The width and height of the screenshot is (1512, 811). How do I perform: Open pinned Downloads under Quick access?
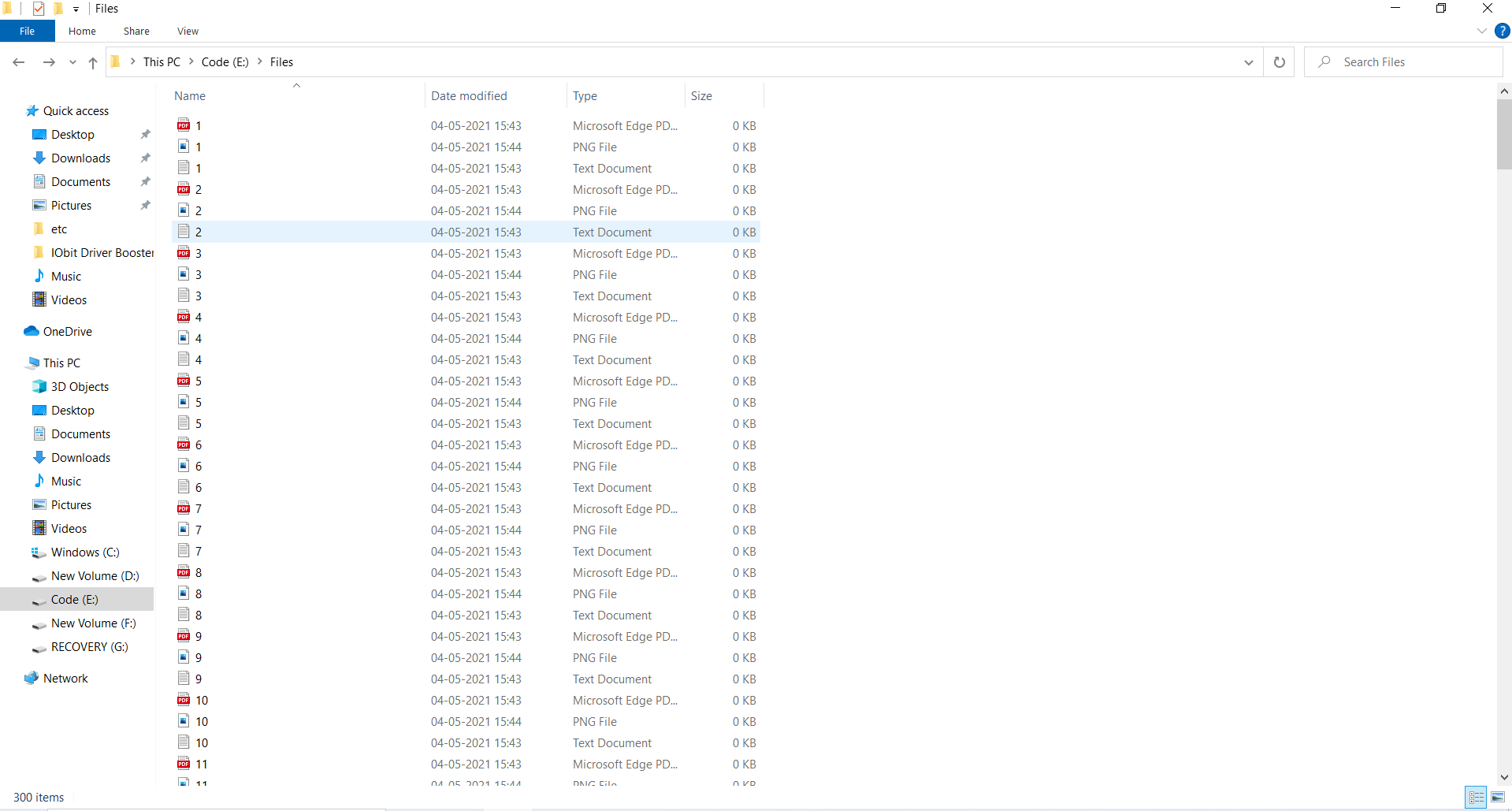click(80, 158)
